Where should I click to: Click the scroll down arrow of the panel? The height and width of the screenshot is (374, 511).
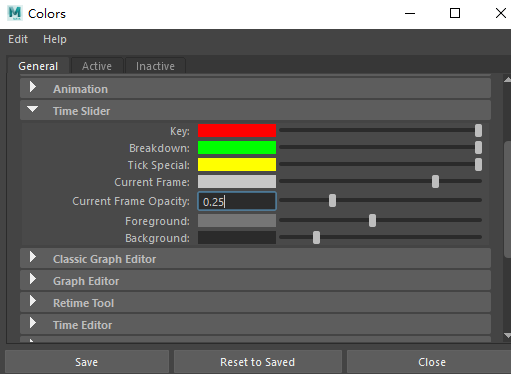click(x=507, y=335)
